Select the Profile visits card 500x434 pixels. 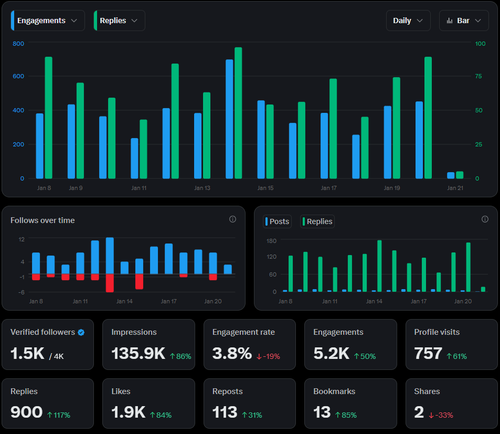(452, 344)
